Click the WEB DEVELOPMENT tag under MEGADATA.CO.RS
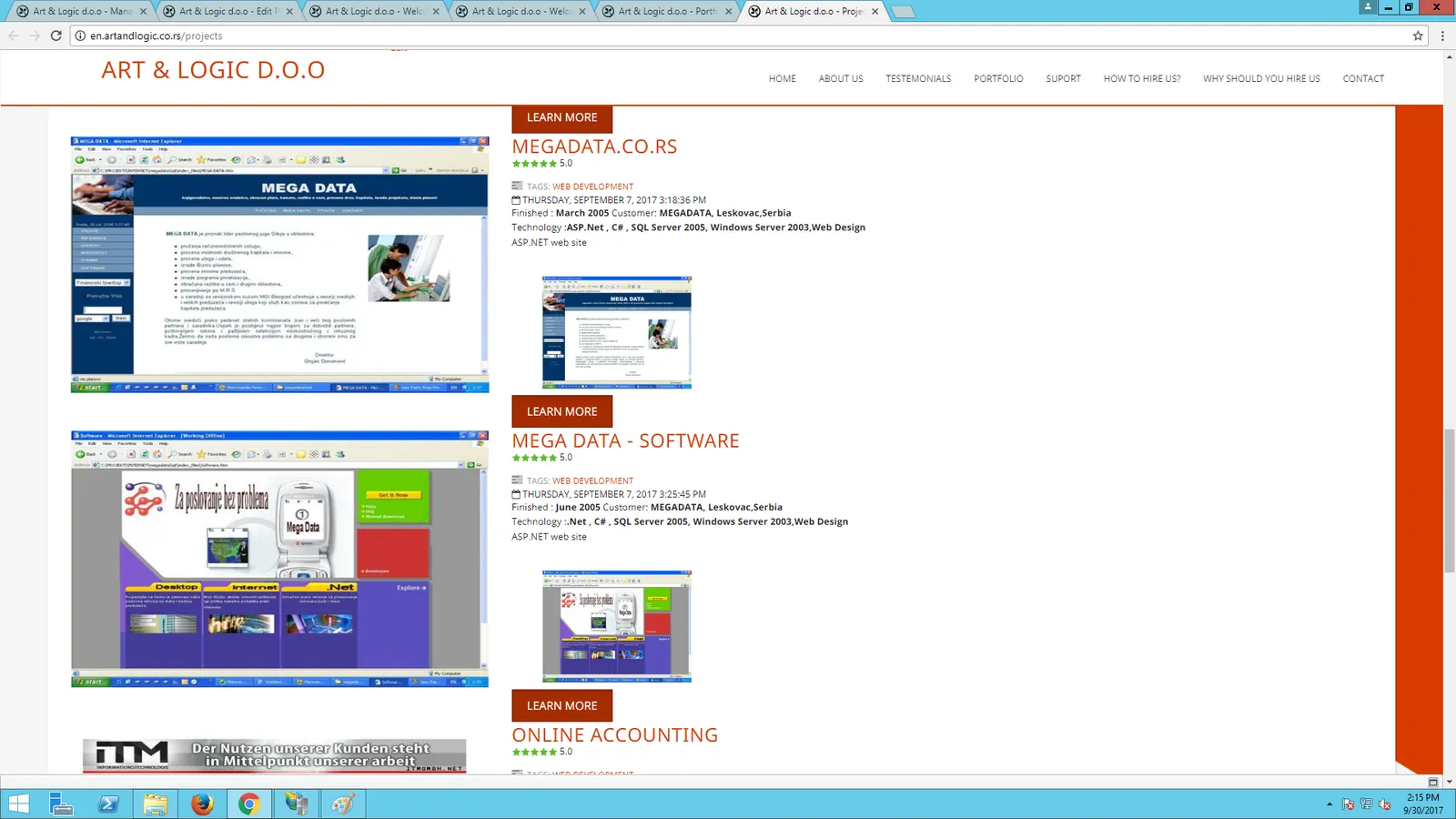Viewport: 1456px width, 819px height. coord(592,187)
